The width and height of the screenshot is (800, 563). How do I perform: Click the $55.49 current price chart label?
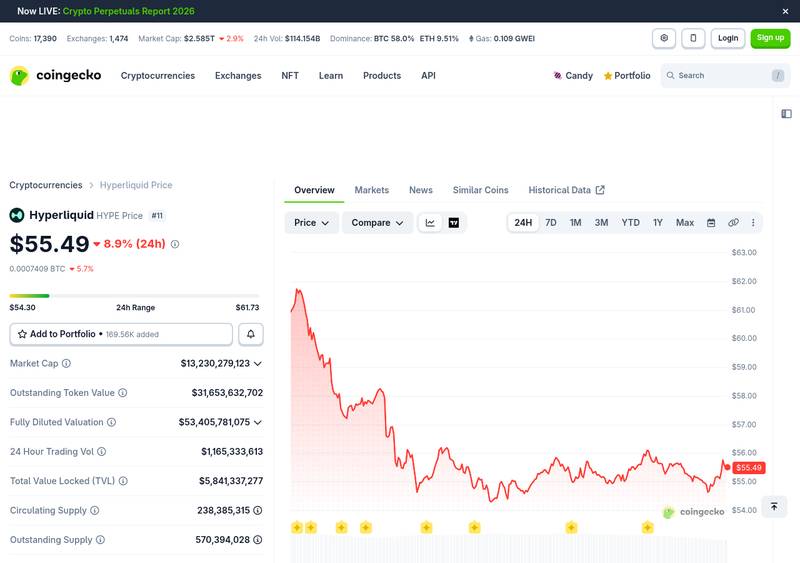click(748, 468)
